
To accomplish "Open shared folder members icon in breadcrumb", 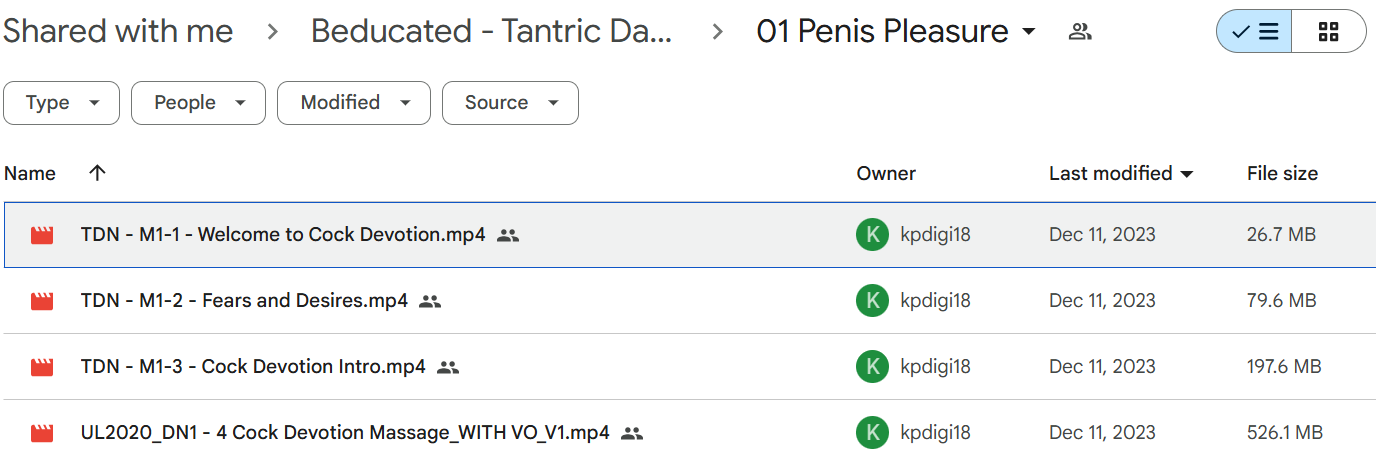I will (x=1080, y=32).
